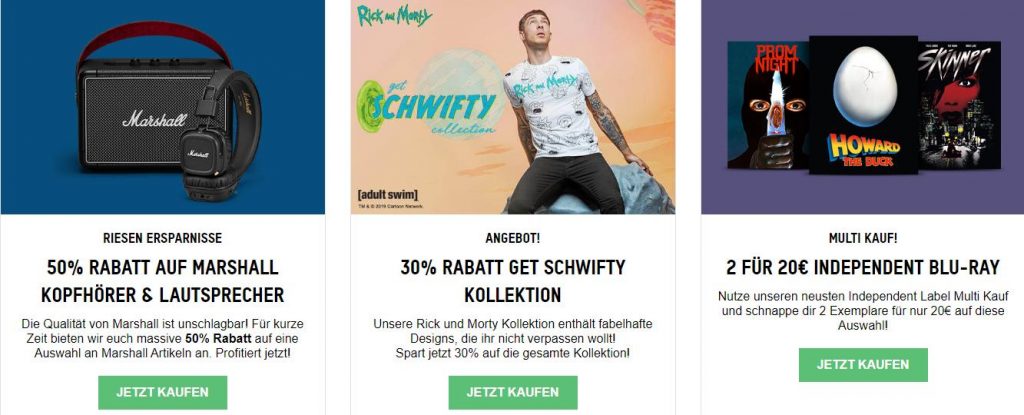Click the Angebot! label

513,239
